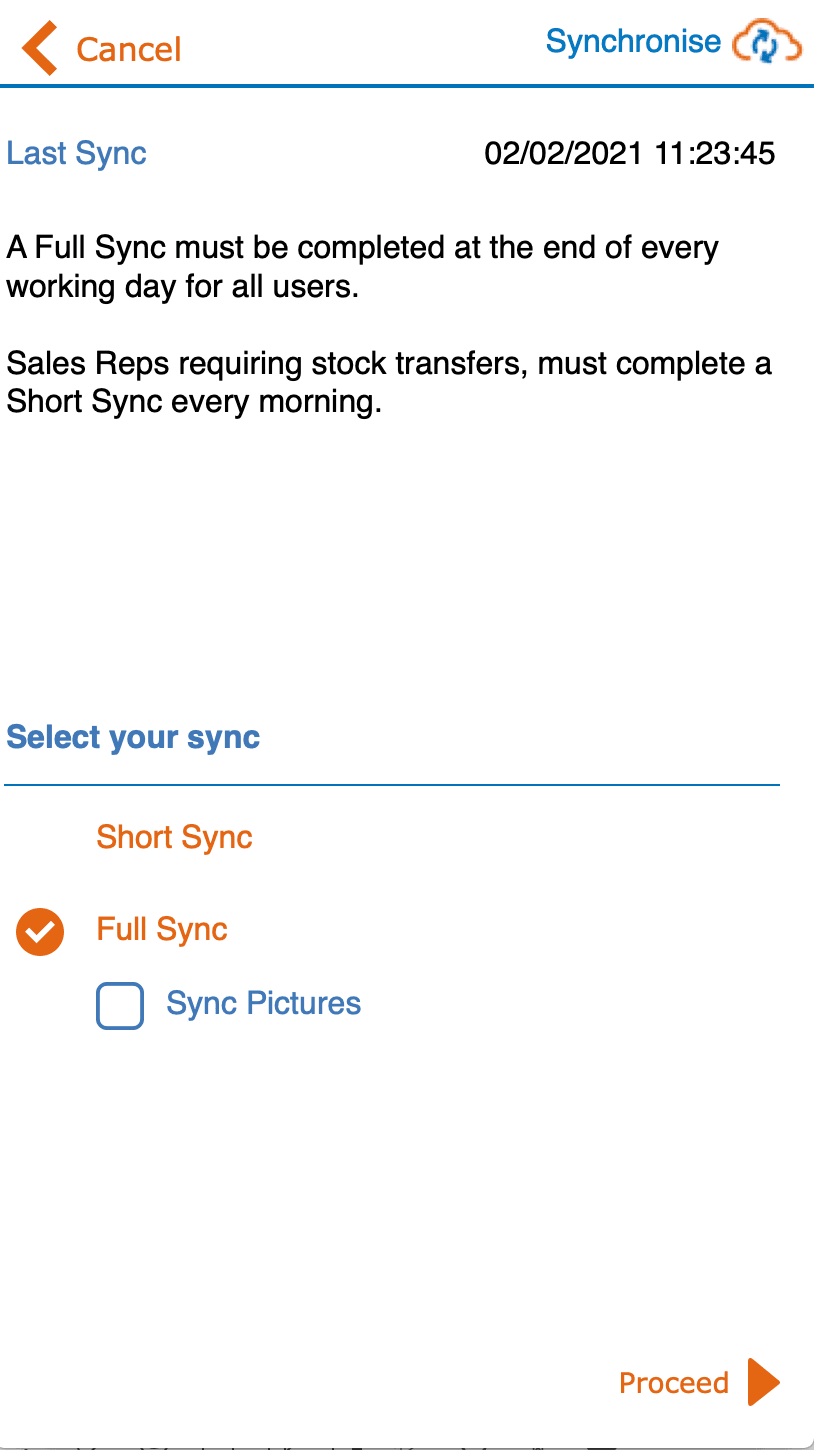
Task: Click the orange checkmark circle icon
Action: (x=40, y=932)
